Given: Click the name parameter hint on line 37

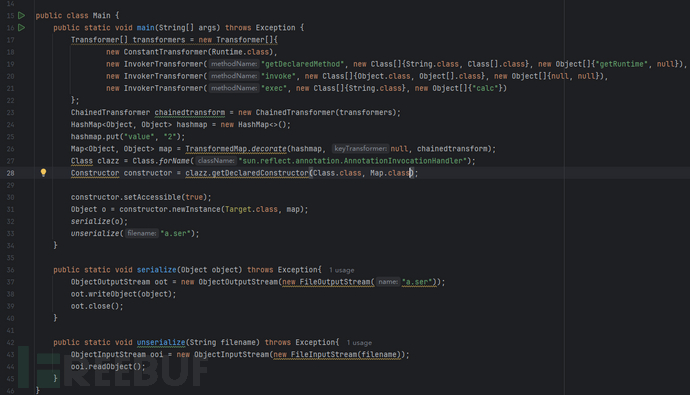Looking at the screenshot, I should [x=388, y=282].
